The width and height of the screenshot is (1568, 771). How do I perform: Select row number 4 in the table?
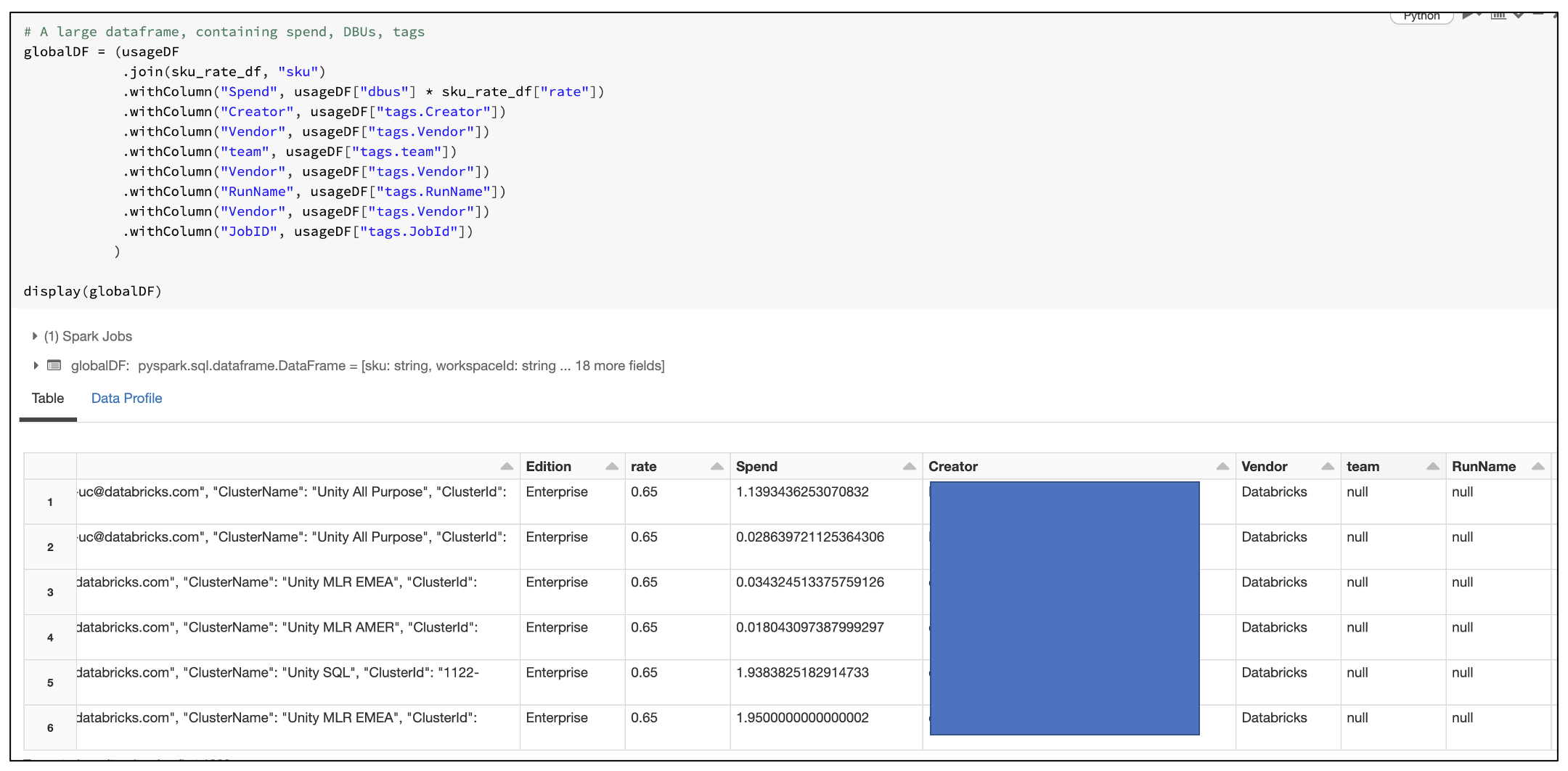pyautogui.click(x=50, y=637)
